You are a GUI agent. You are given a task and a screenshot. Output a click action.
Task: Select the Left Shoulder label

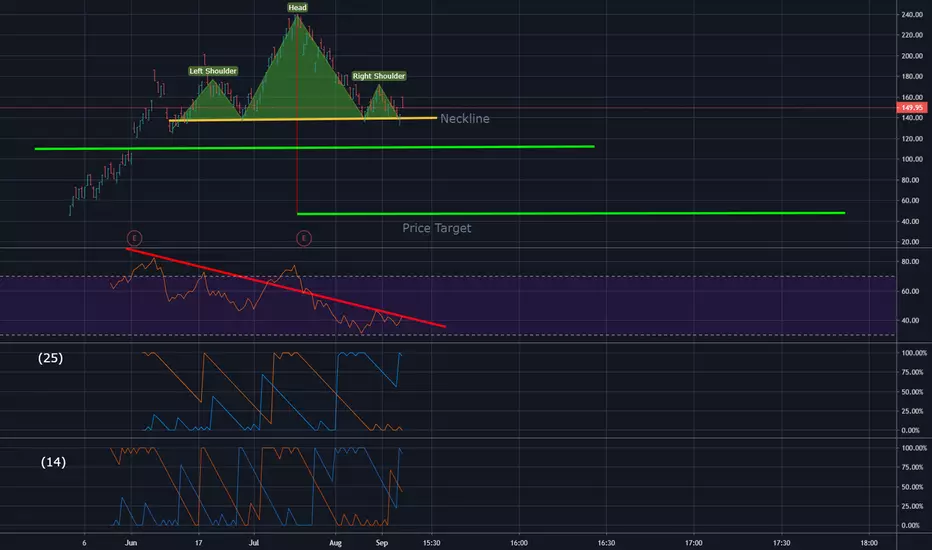point(213,71)
